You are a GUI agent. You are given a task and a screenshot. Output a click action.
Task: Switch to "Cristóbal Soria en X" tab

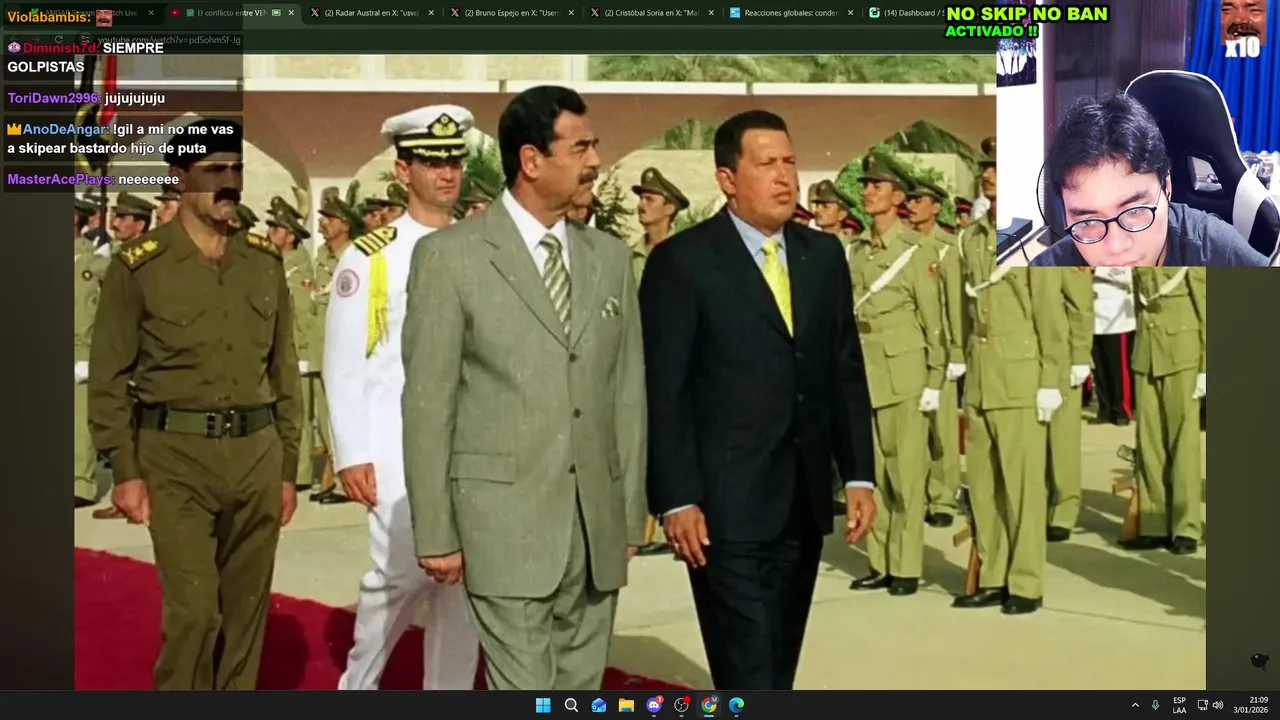pos(651,13)
